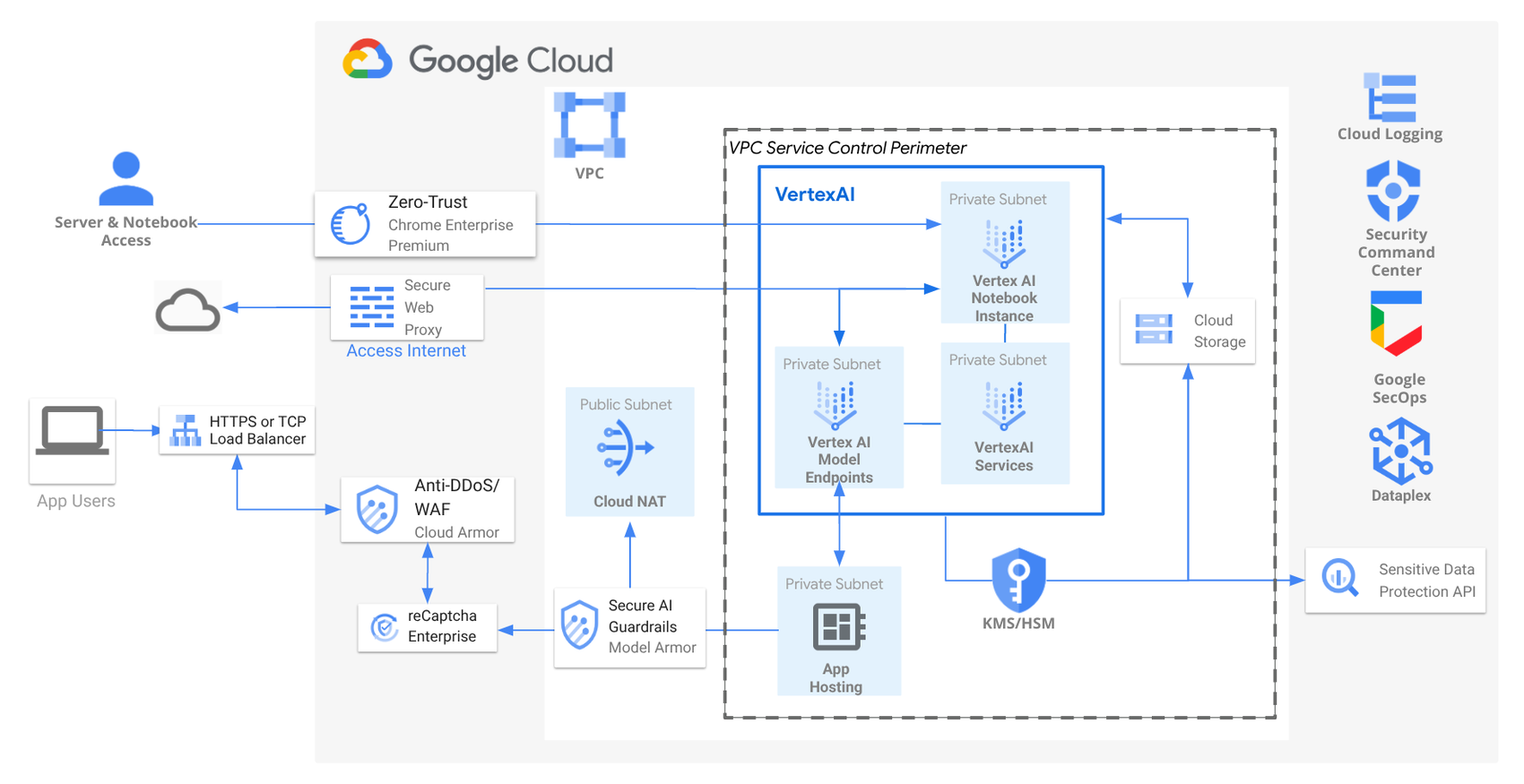This screenshot has width=1524, height=784.
Task: Click the KMS/HSM key shield icon
Action: [1018, 580]
